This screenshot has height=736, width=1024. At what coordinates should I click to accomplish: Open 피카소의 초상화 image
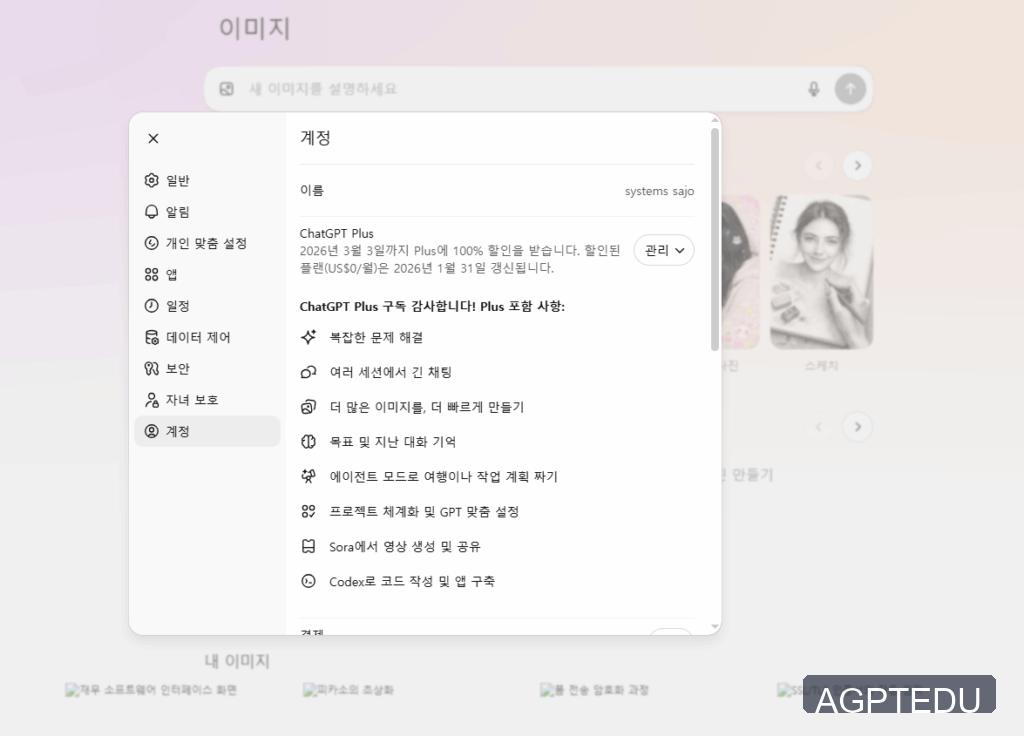(x=348, y=690)
